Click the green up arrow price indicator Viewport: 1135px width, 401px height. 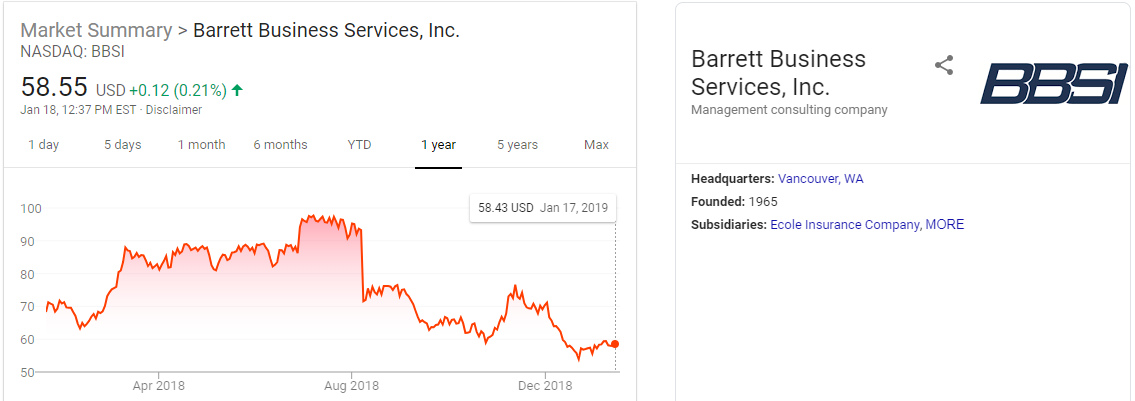click(237, 90)
